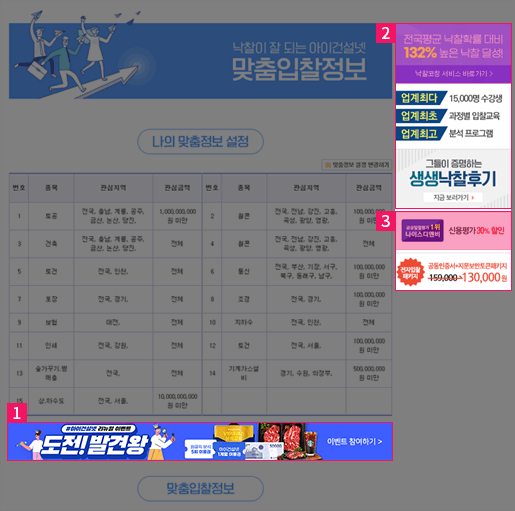Screen dimensions: 515x511
Task: Click the Starbucks coffee cup in event banner
Action: click(x=310, y=443)
